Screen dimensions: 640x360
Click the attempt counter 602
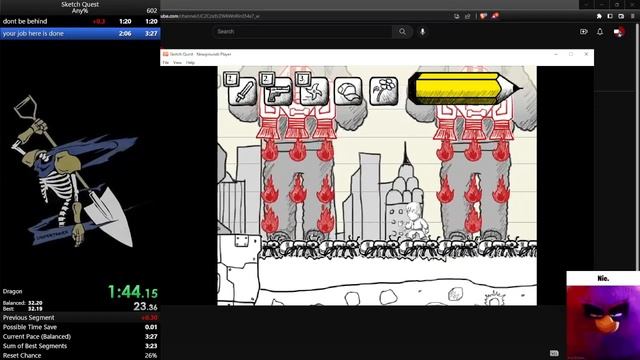click(x=152, y=11)
